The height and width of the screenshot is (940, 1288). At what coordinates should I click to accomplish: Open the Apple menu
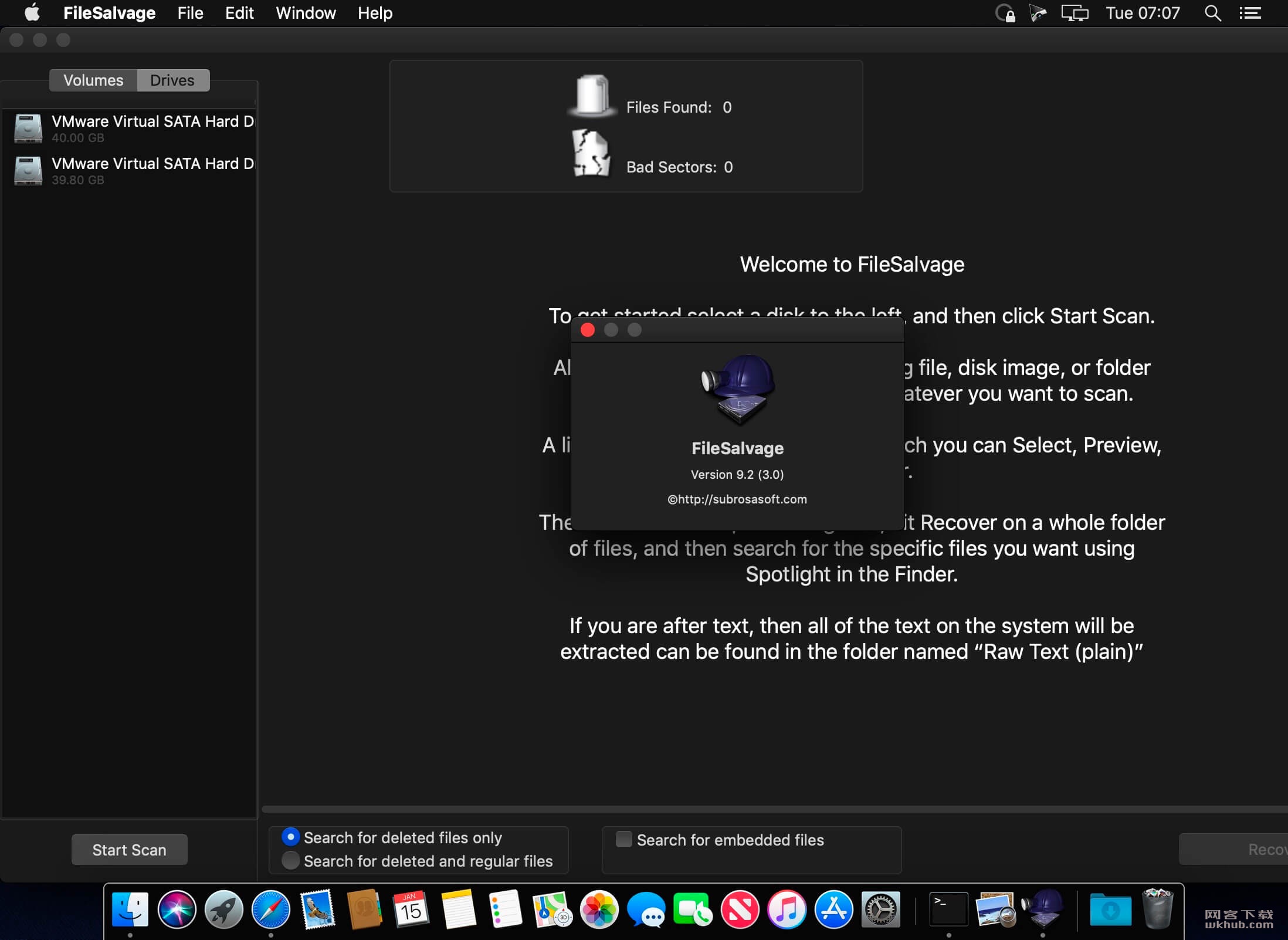point(33,13)
